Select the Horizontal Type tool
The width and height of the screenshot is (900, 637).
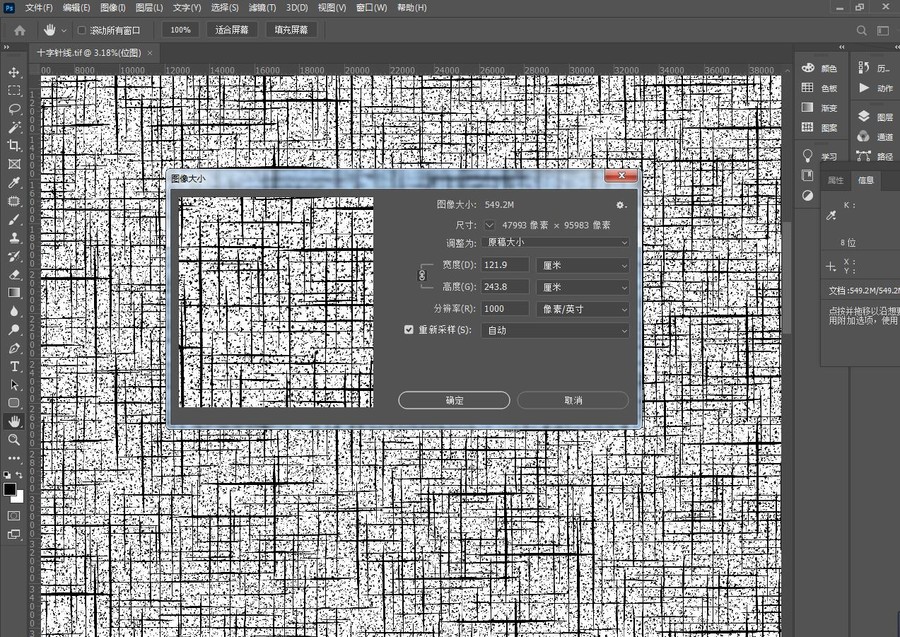tap(14, 366)
